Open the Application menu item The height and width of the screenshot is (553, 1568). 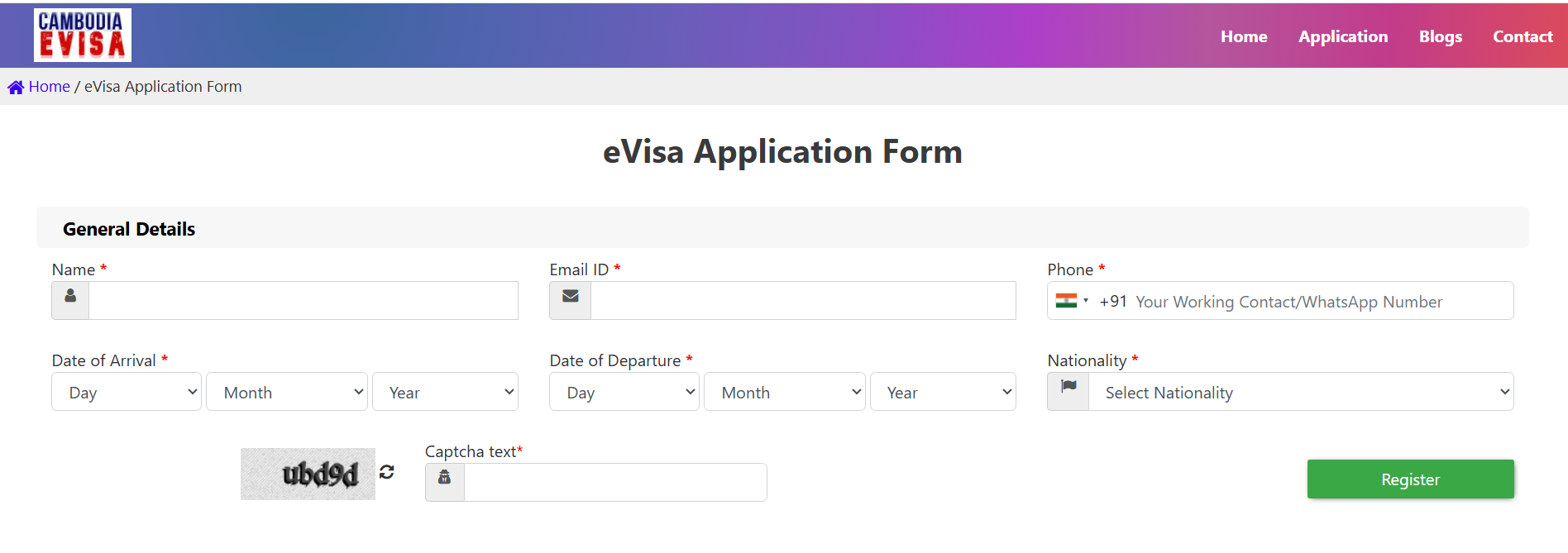1342,36
